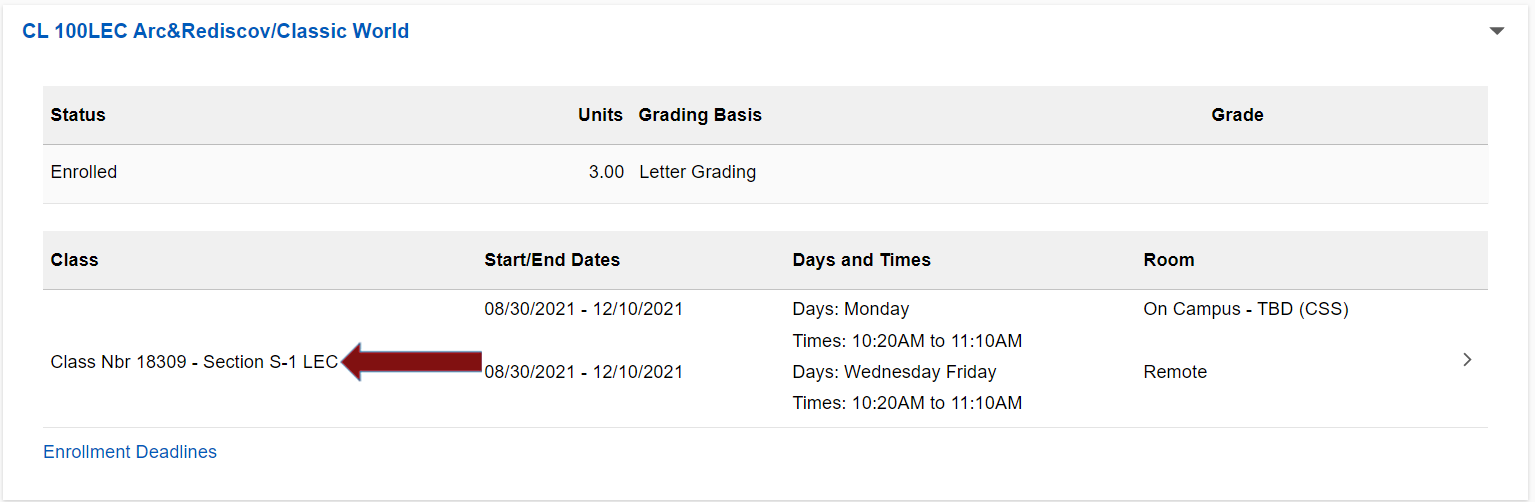Click the Days: Monday meeting entry
The image size is (1535, 502).
[x=851, y=309]
